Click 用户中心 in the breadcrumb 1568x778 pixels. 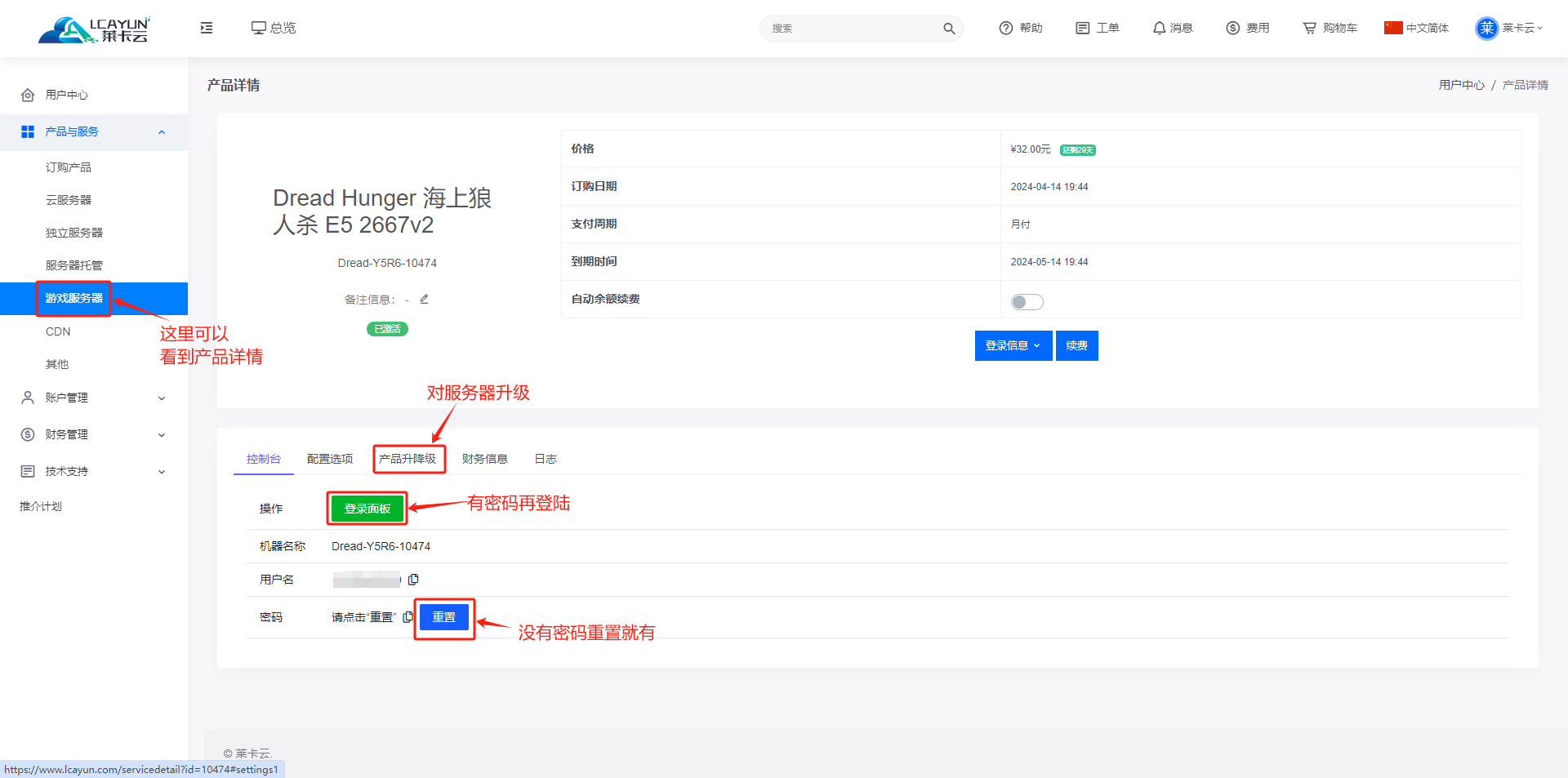pos(1461,85)
